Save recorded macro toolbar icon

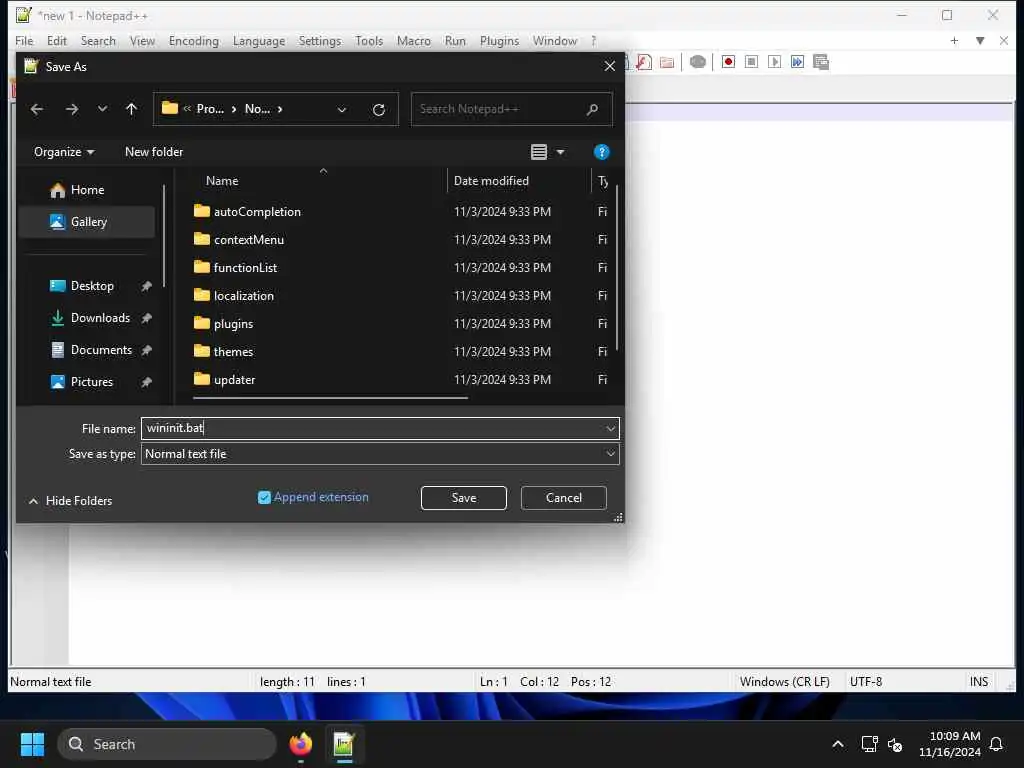point(821,62)
